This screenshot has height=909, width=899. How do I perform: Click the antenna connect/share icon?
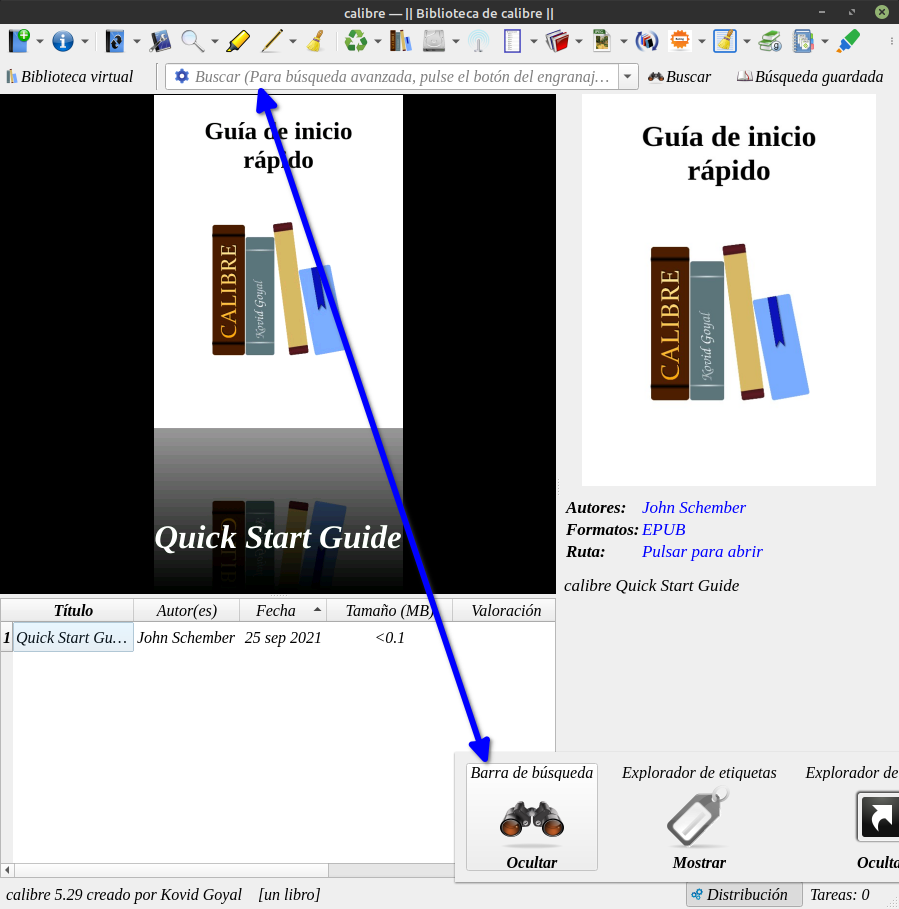(x=479, y=41)
